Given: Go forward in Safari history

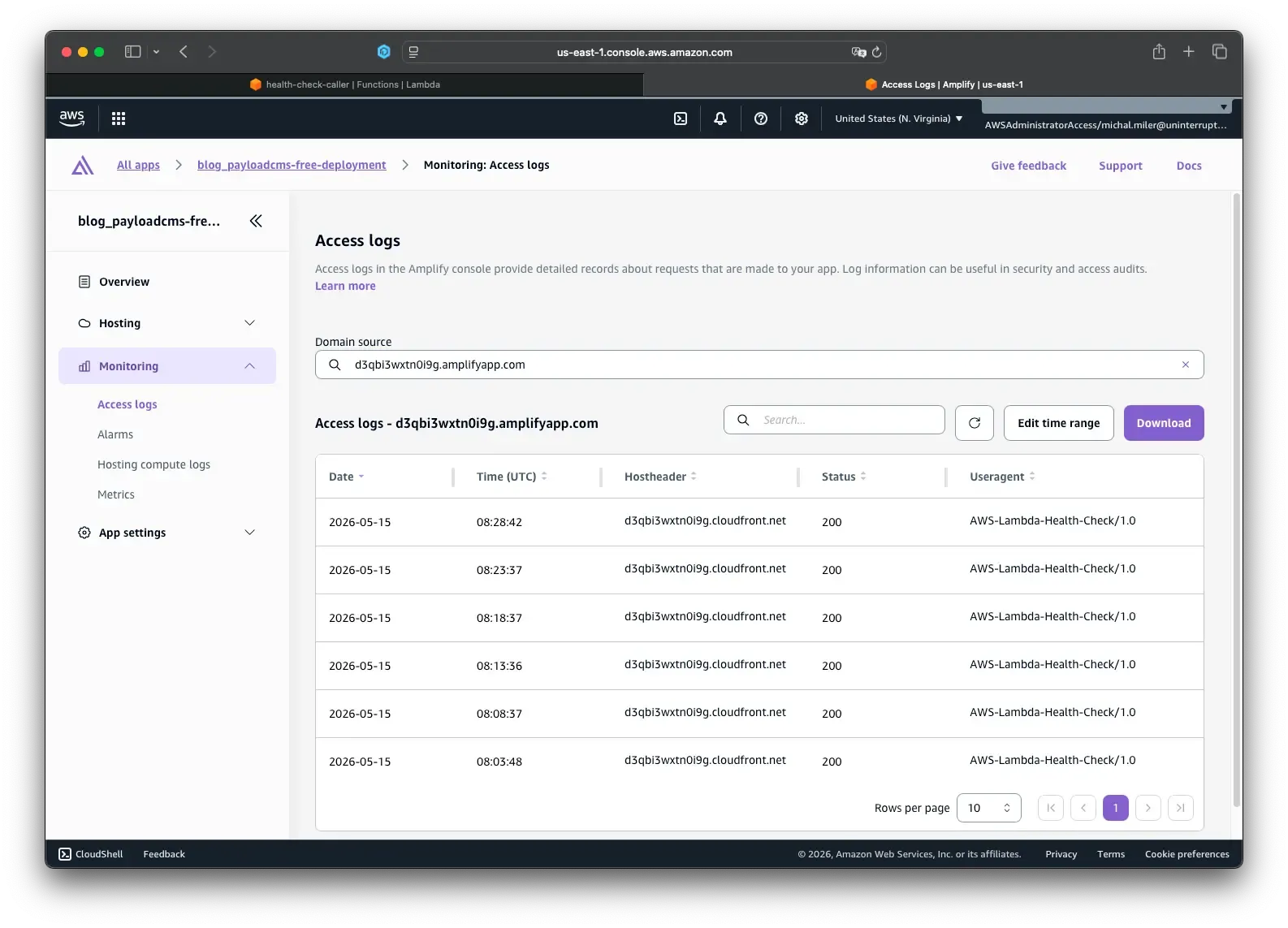Looking at the screenshot, I should tap(212, 52).
